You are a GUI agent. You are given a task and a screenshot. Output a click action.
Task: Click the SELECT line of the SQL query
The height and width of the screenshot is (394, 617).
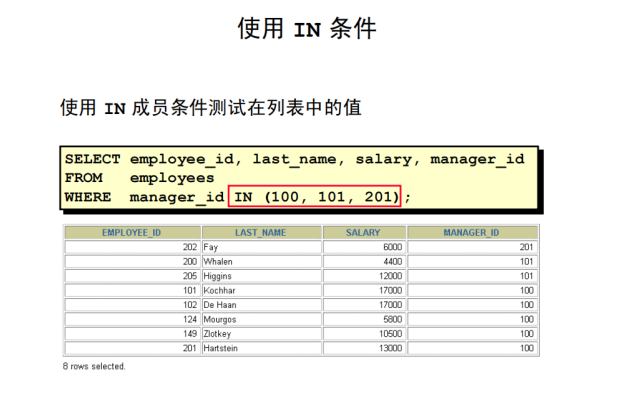click(295, 159)
